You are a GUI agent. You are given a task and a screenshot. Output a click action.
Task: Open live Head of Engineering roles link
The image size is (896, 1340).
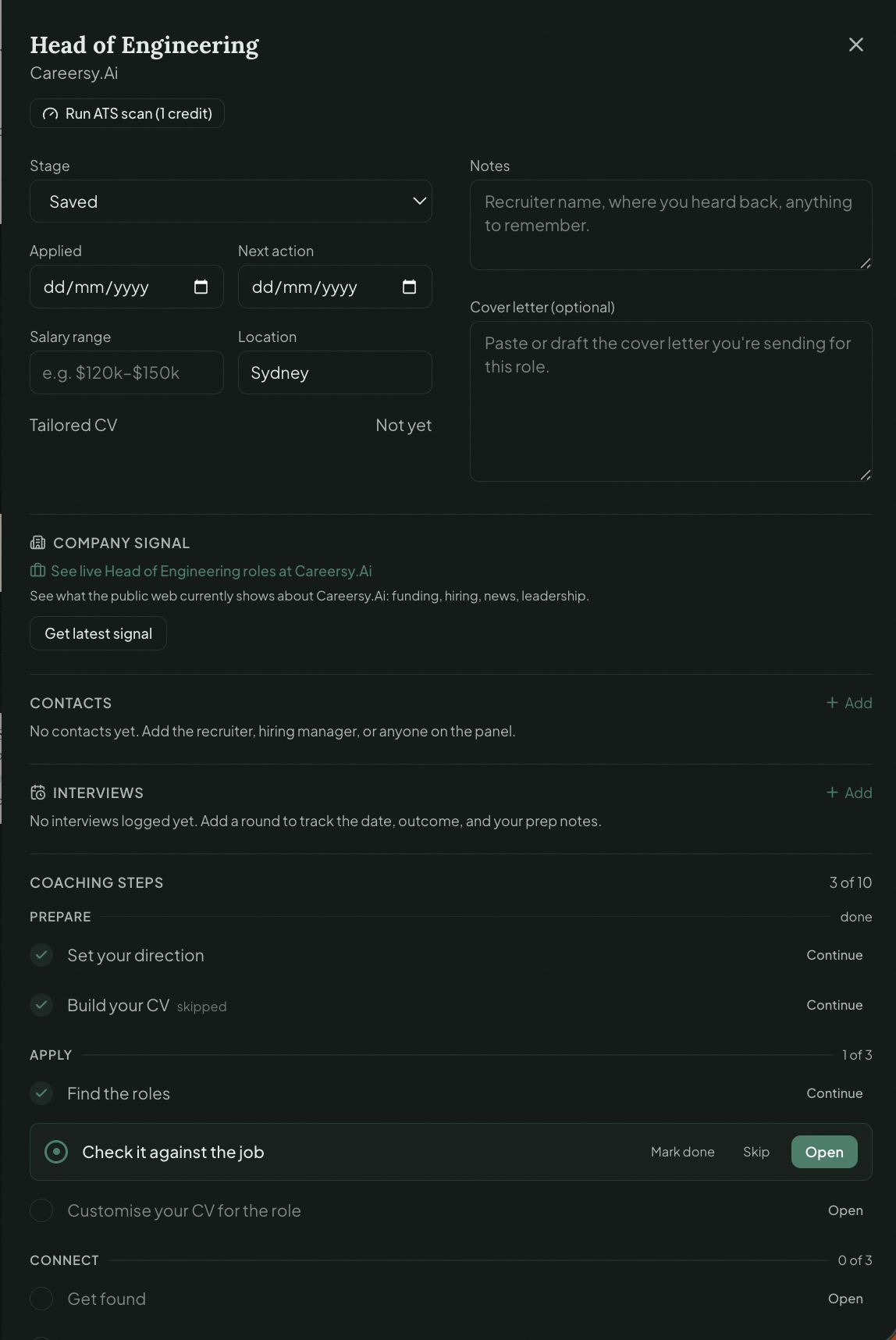(211, 571)
